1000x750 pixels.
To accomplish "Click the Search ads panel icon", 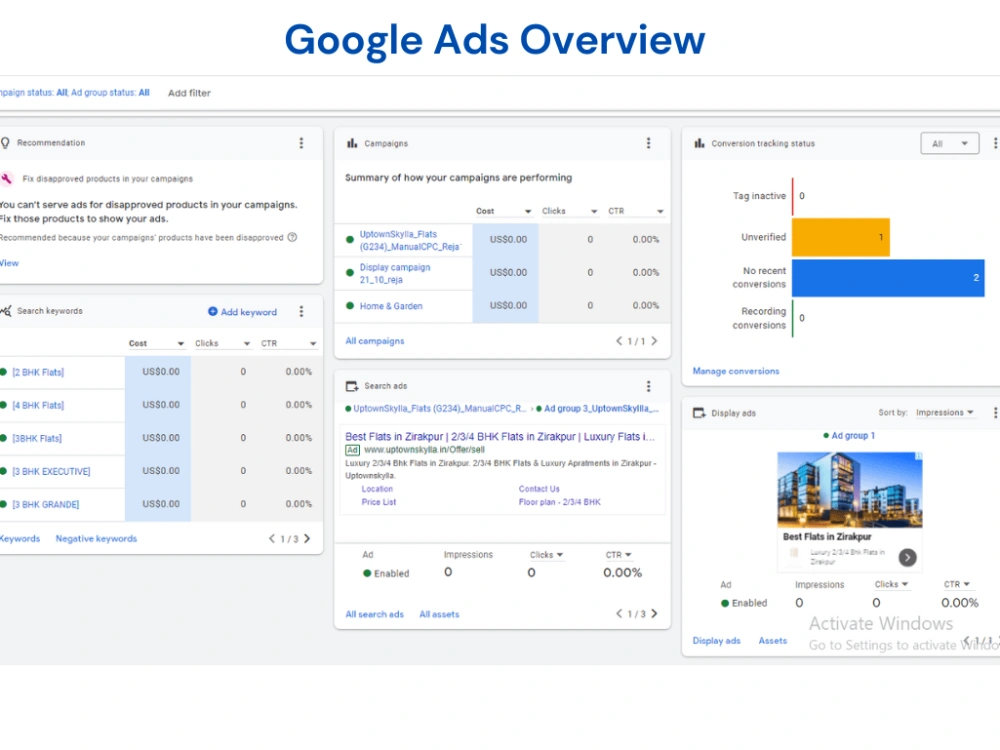I will pyautogui.click(x=352, y=386).
